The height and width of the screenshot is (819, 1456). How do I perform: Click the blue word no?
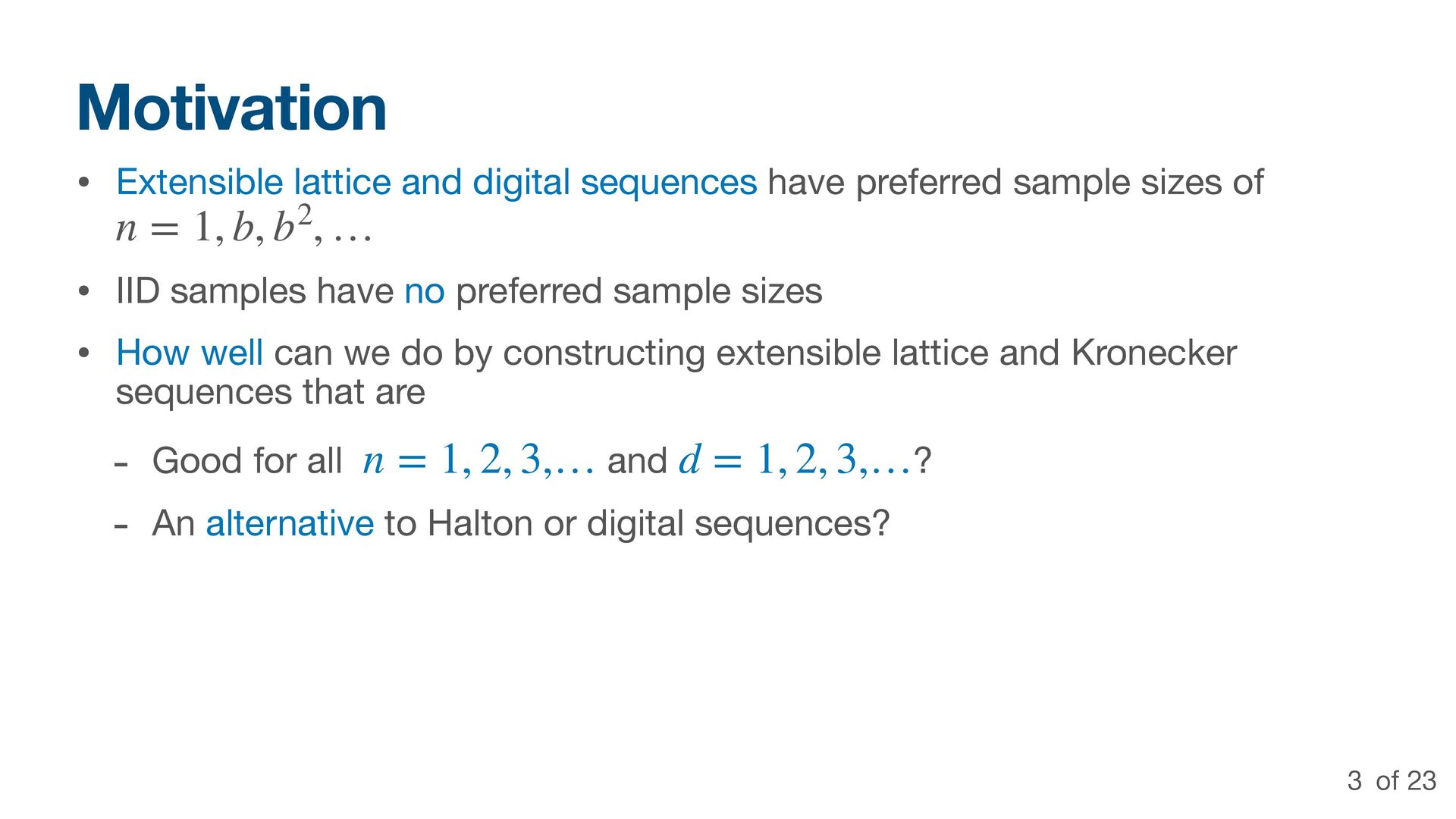coord(424,291)
